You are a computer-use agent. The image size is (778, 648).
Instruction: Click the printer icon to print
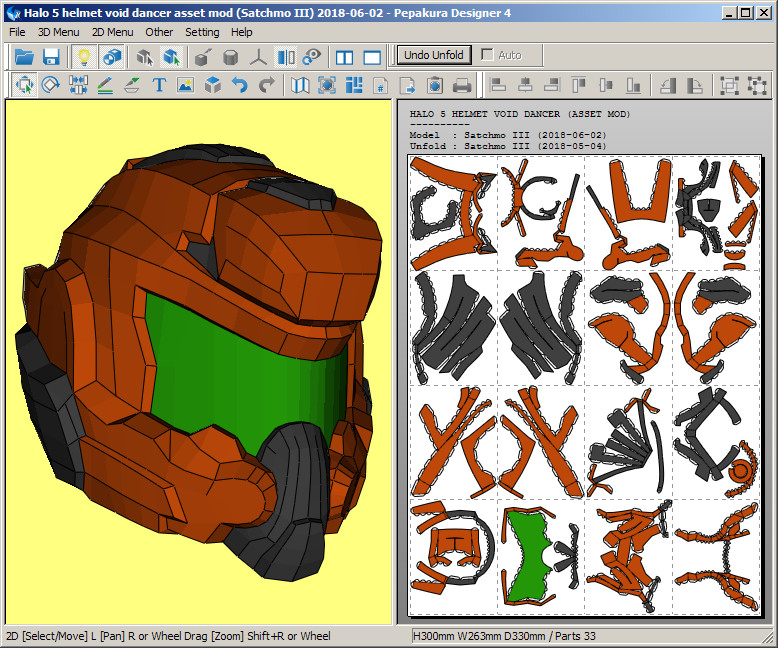tap(462, 85)
